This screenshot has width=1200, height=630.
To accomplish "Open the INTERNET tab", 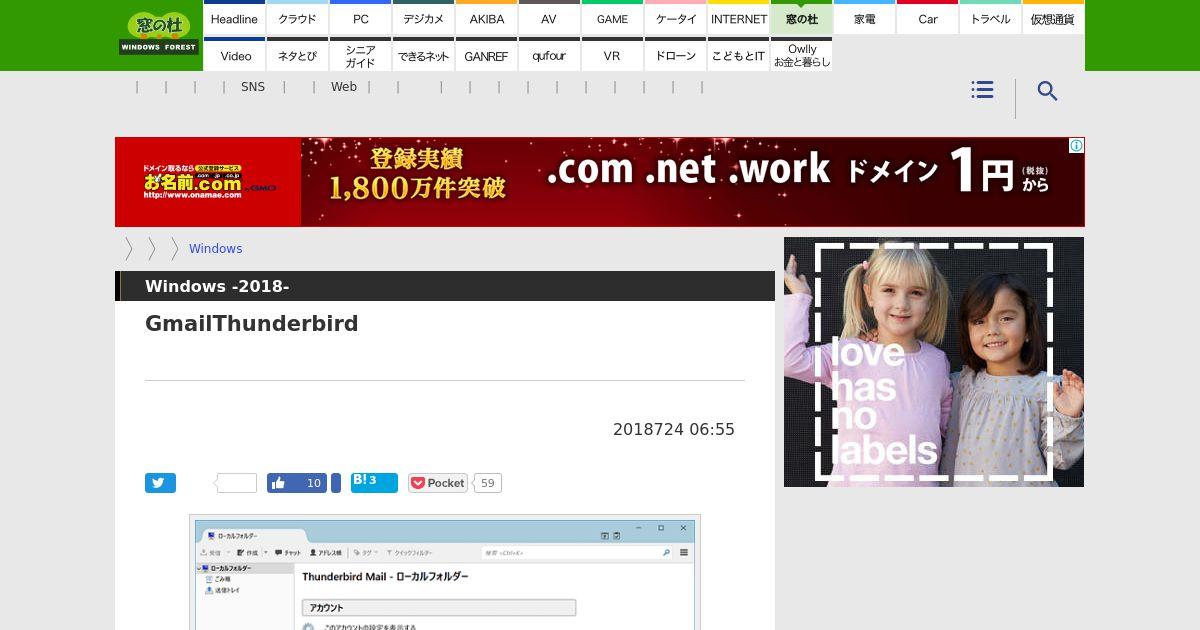I will (738, 18).
